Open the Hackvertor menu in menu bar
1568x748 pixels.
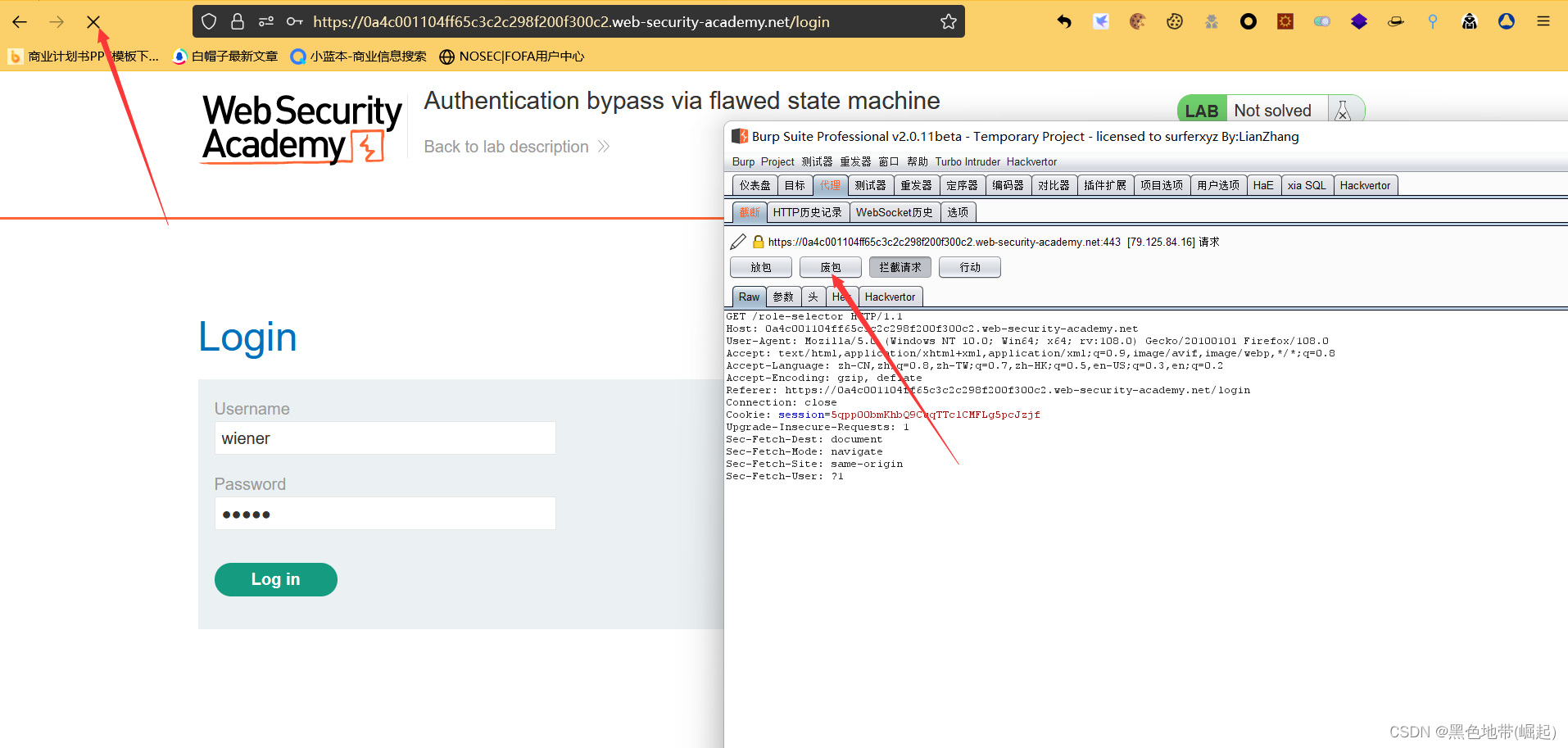pyautogui.click(x=1031, y=162)
